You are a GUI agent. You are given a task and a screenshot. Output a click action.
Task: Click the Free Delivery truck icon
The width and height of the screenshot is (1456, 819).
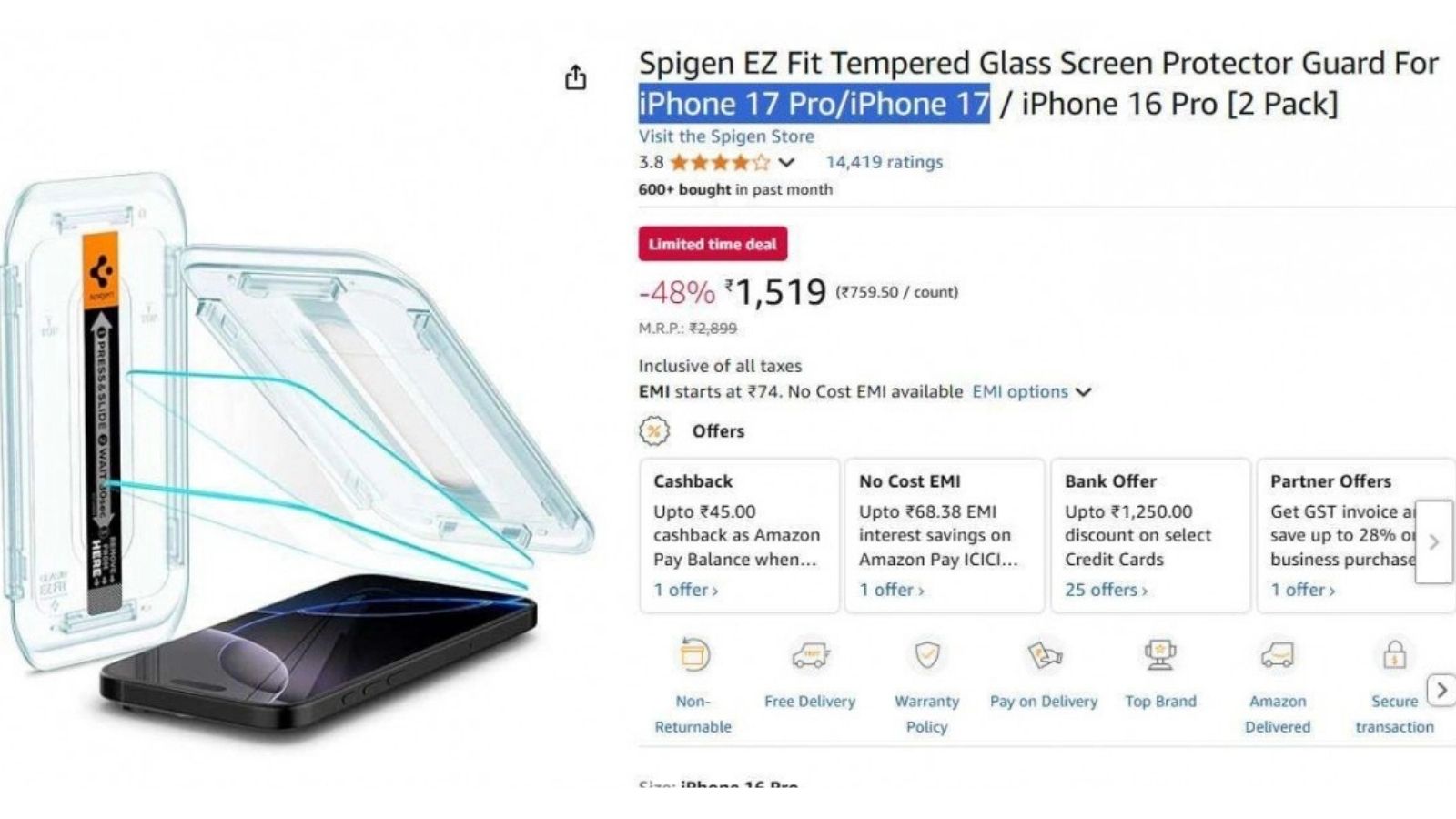point(809,655)
